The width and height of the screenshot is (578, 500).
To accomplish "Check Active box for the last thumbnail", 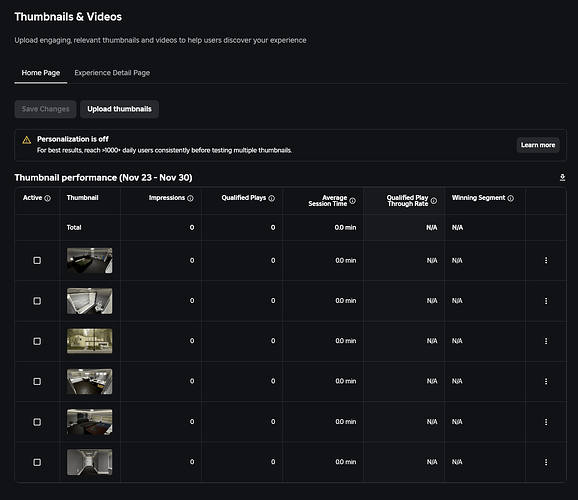I will pos(37,462).
